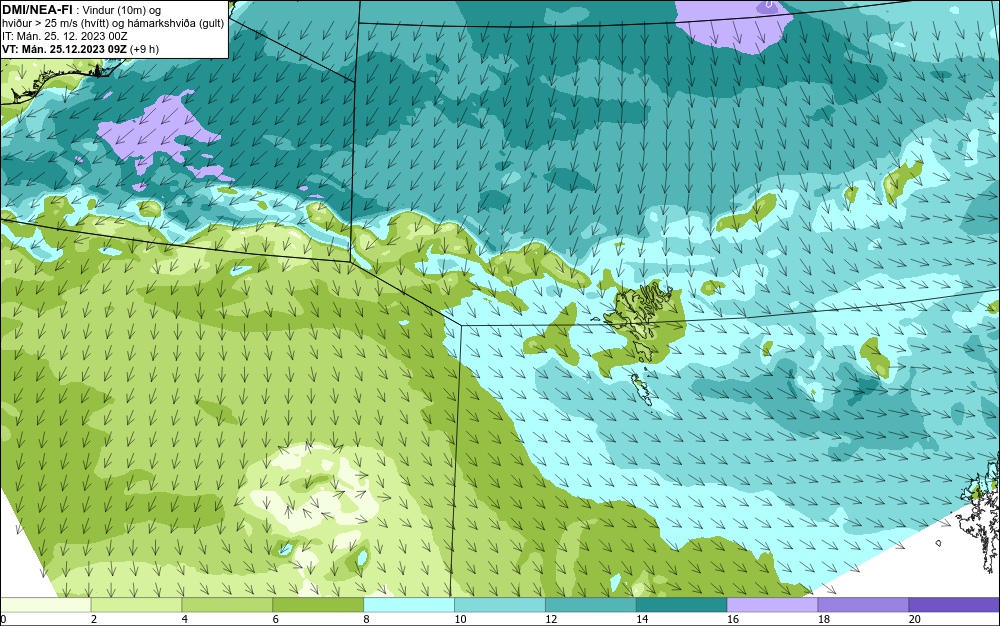Click the 12–14 m/s teal legend swatch
Viewport: 1000px width, 626px height.
[x=591, y=604]
